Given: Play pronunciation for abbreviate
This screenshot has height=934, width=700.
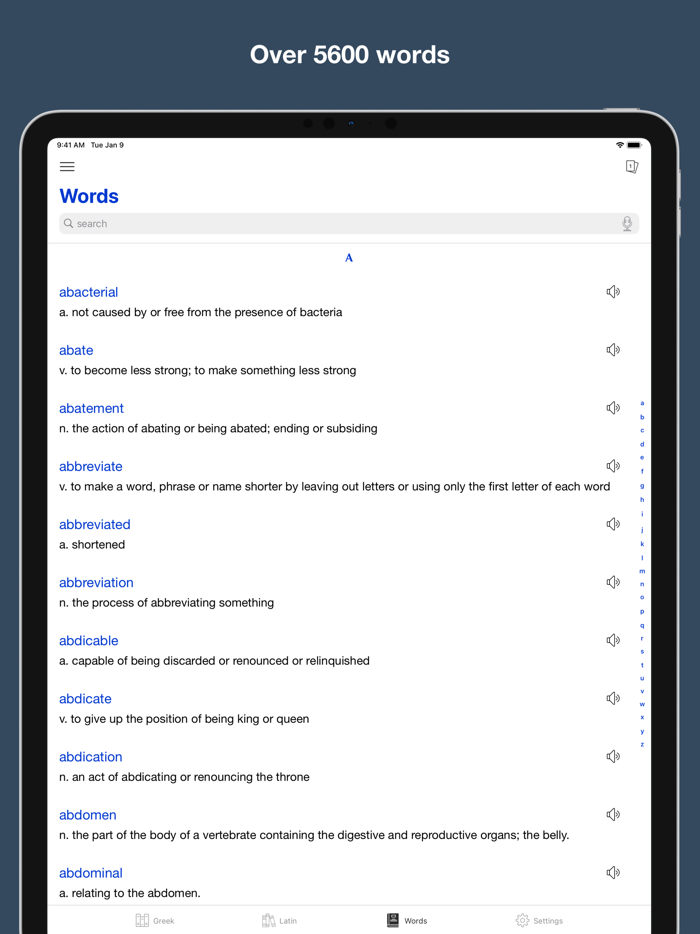Looking at the screenshot, I should [x=613, y=466].
